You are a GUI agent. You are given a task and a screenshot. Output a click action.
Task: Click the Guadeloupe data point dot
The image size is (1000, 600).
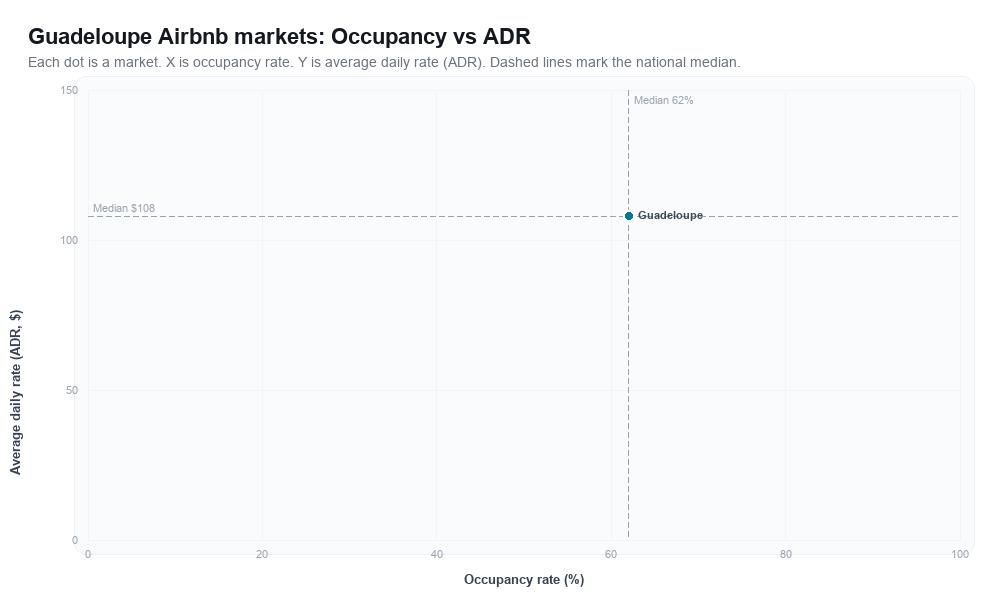tap(628, 216)
